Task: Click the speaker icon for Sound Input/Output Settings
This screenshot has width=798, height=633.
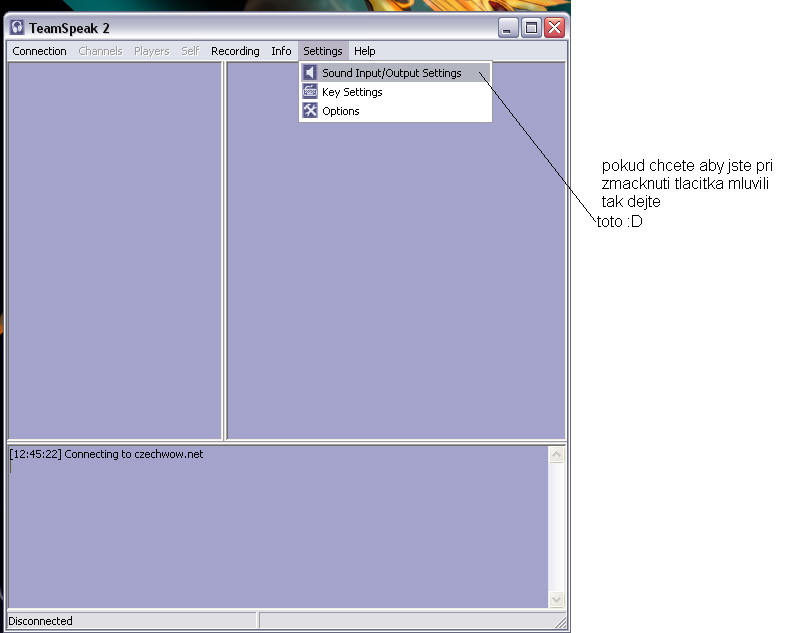Action: 310,73
